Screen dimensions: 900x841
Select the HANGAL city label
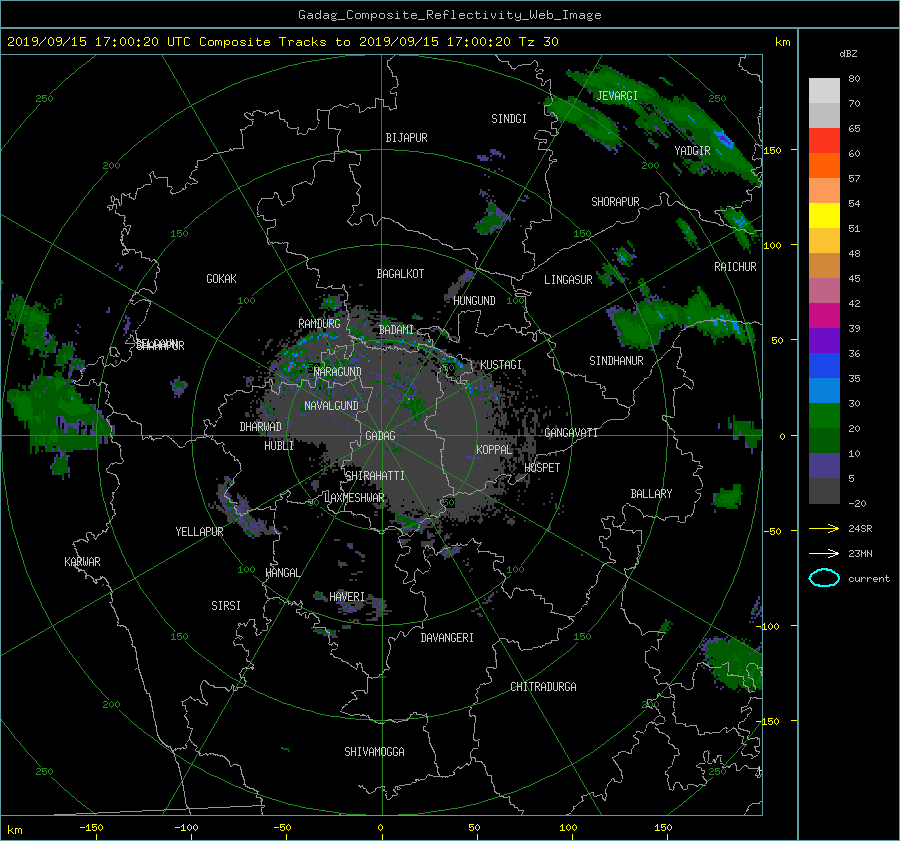click(x=282, y=573)
